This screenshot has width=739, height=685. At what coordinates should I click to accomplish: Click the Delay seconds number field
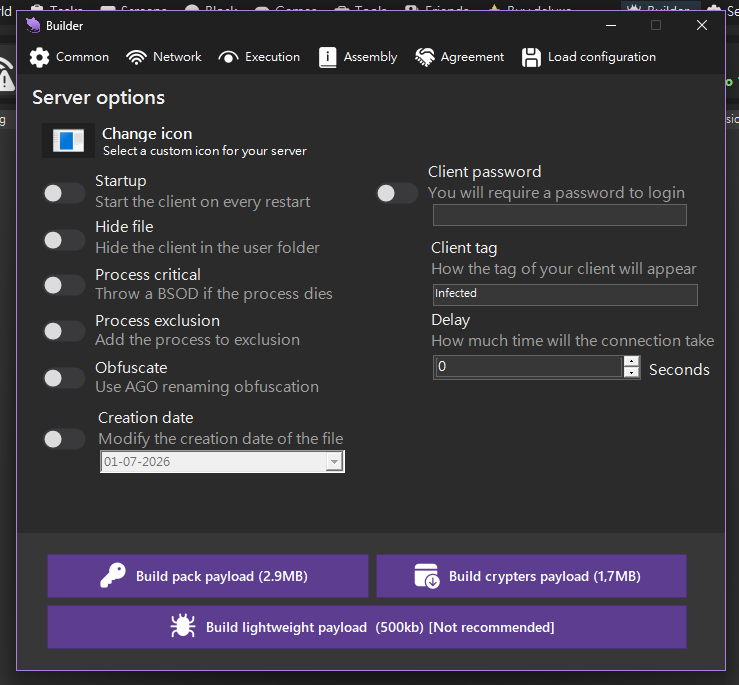point(528,367)
